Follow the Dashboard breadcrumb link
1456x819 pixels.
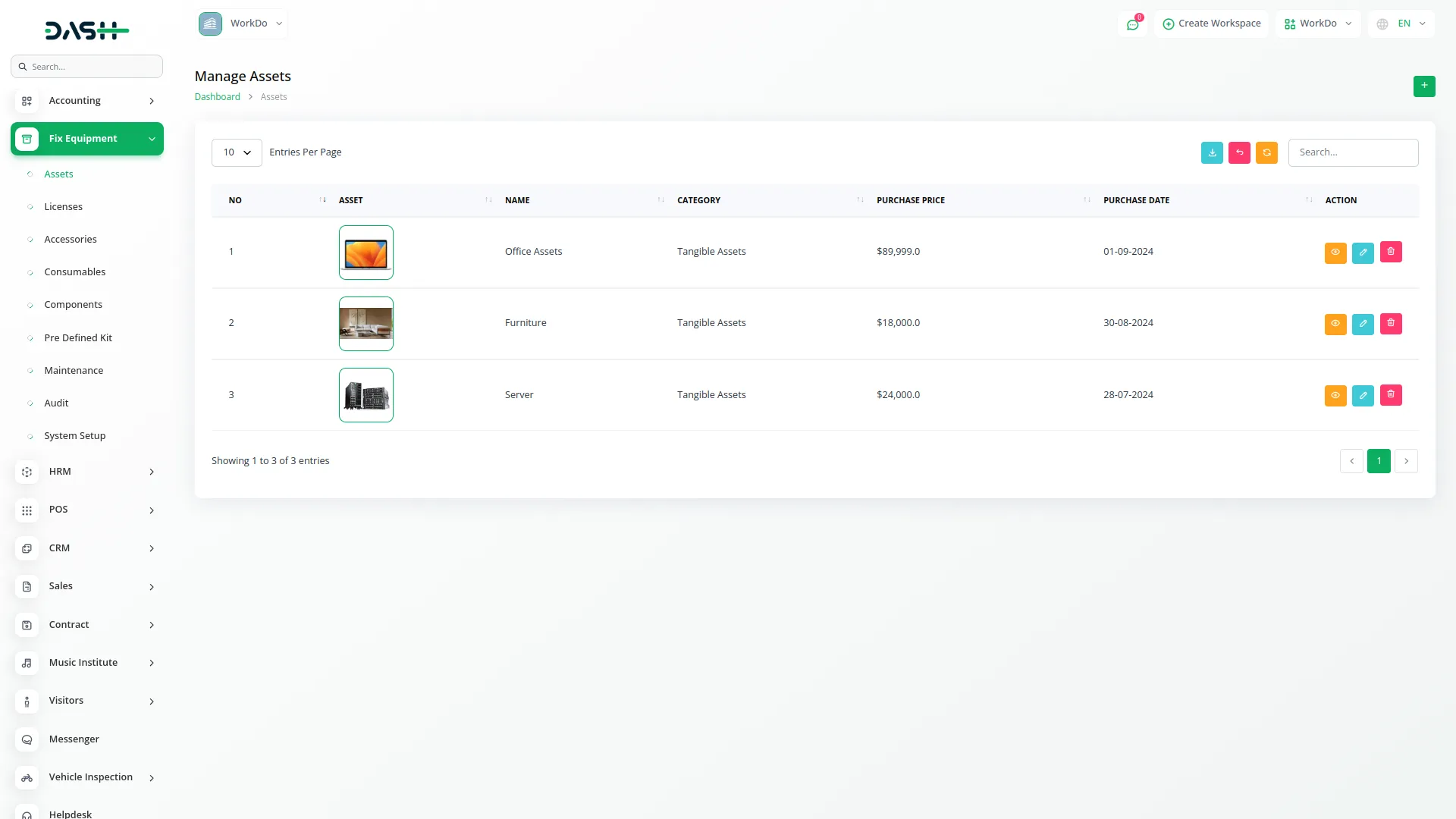coord(217,96)
